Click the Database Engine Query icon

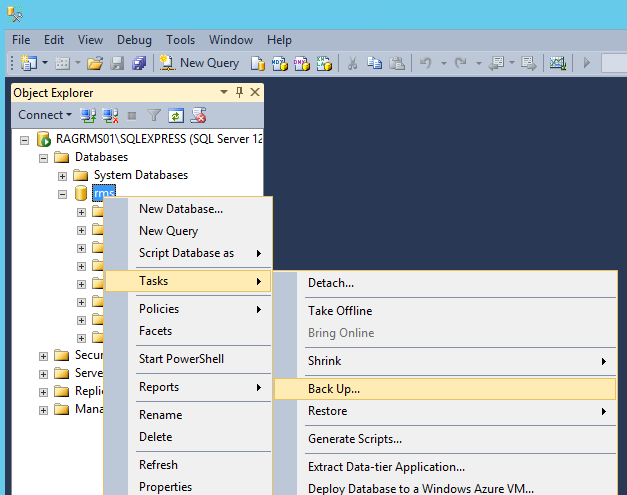[x=258, y=63]
